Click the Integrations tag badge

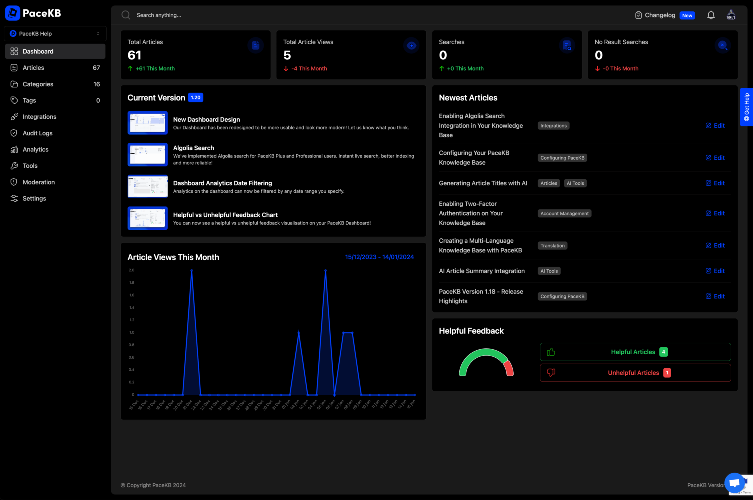tap(554, 126)
